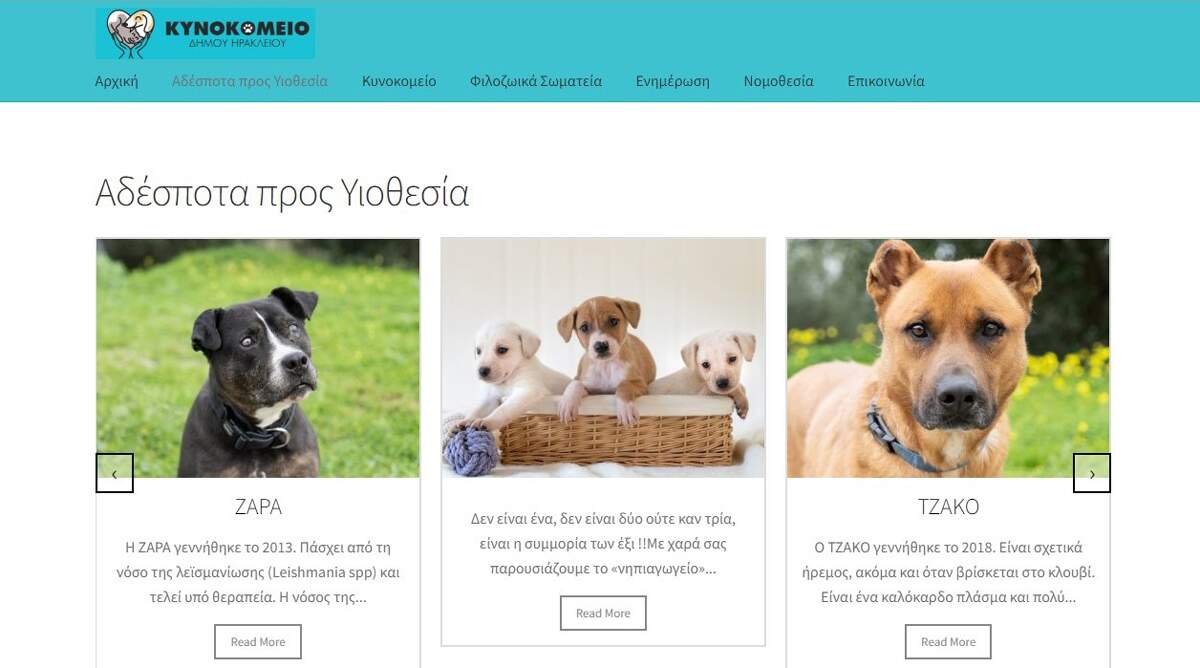Screen dimensions: 1200x668
Task: Open the Ενημέρωση menu
Action: pyautogui.click(x=673, y=81)
